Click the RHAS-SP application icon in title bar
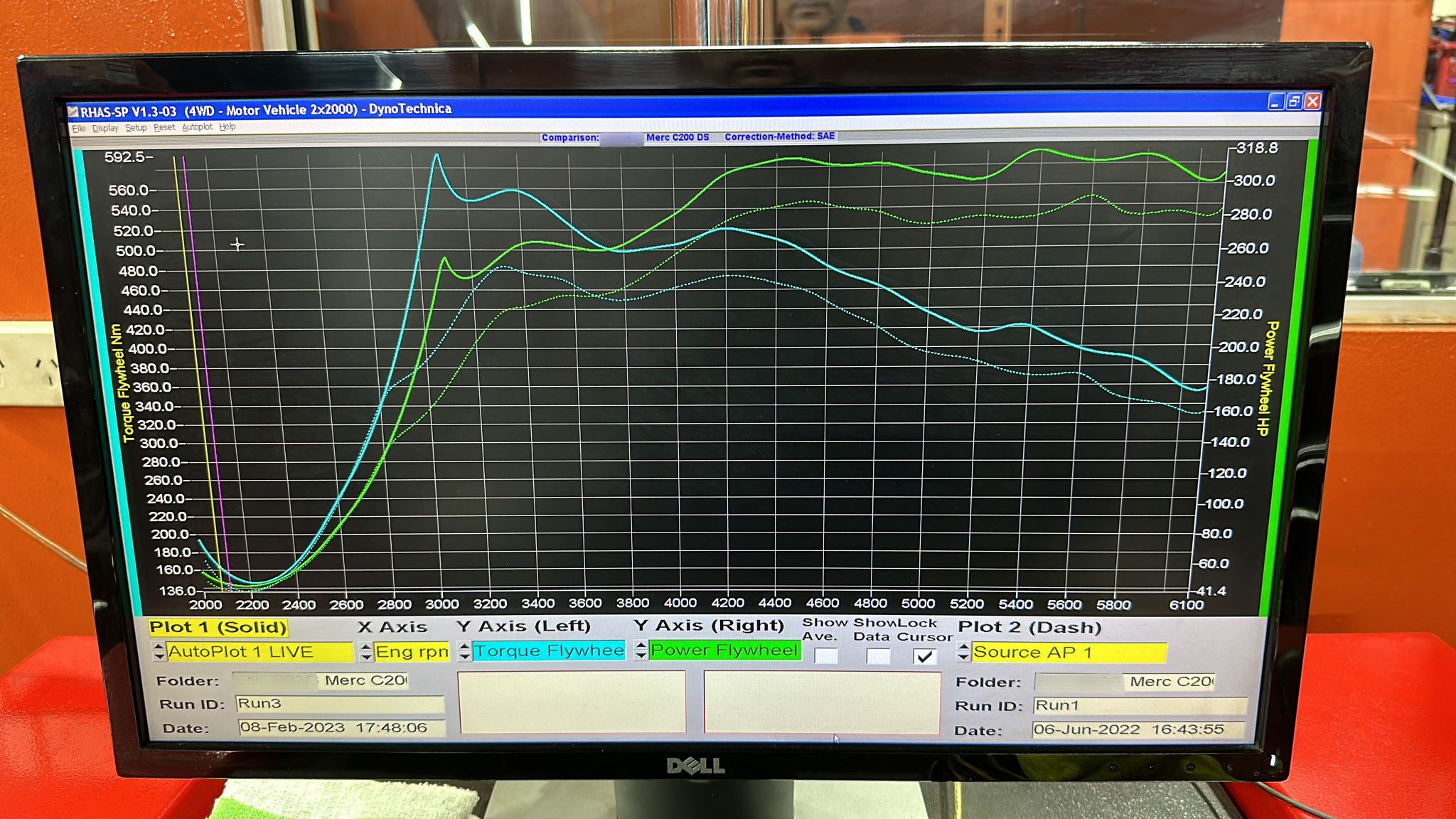Image resolution: width=1456 pixels, height=819 pixels. [x=73, y=112]
